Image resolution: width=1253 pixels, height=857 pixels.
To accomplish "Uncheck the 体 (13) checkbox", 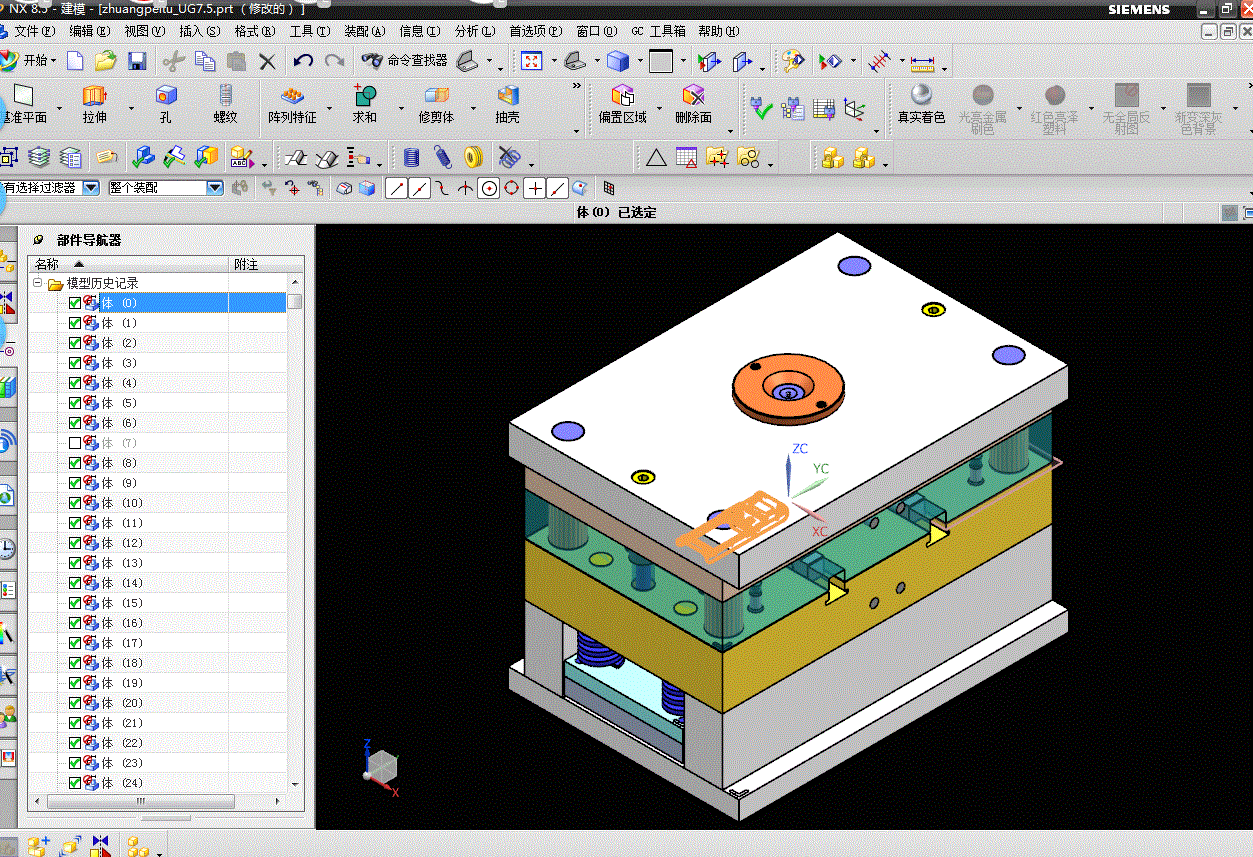I will point(75,562).
